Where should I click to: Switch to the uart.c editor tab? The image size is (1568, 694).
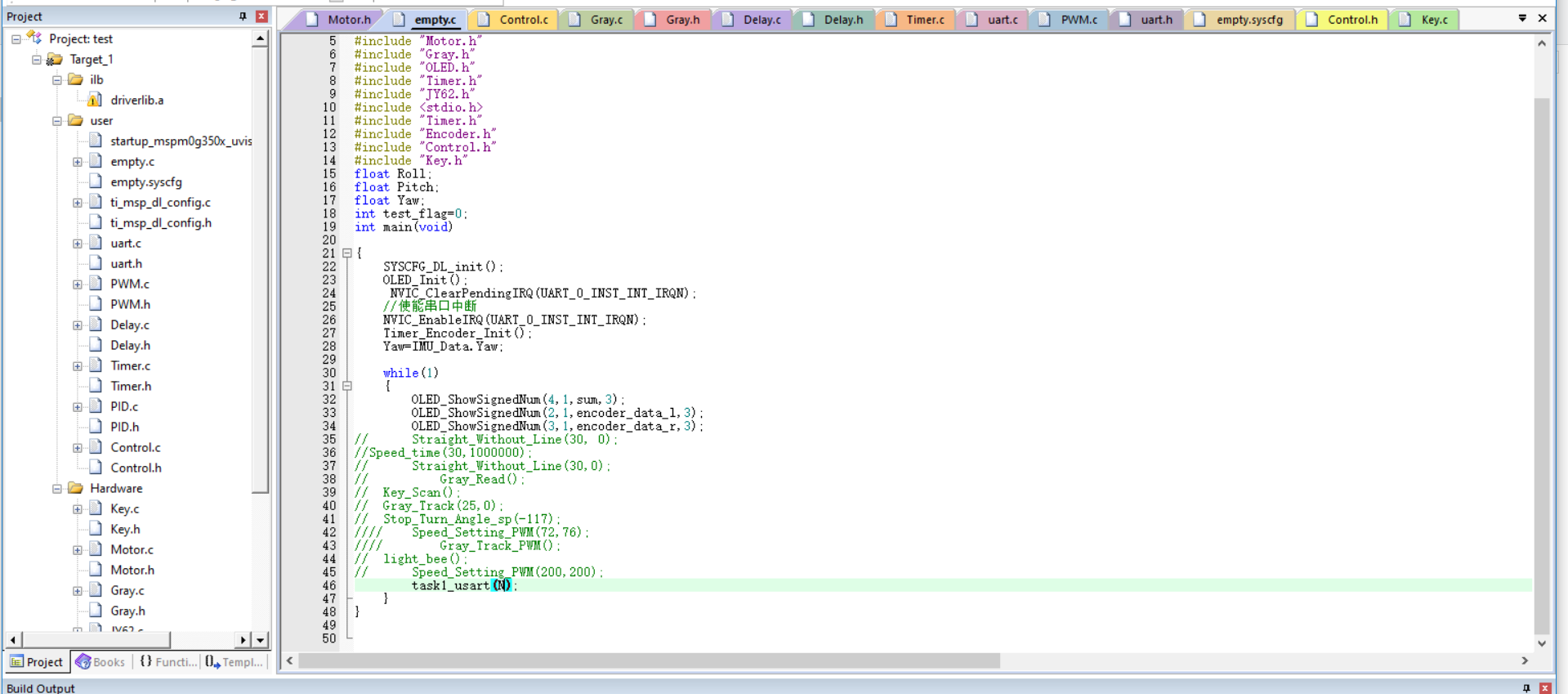coord(993,20)
